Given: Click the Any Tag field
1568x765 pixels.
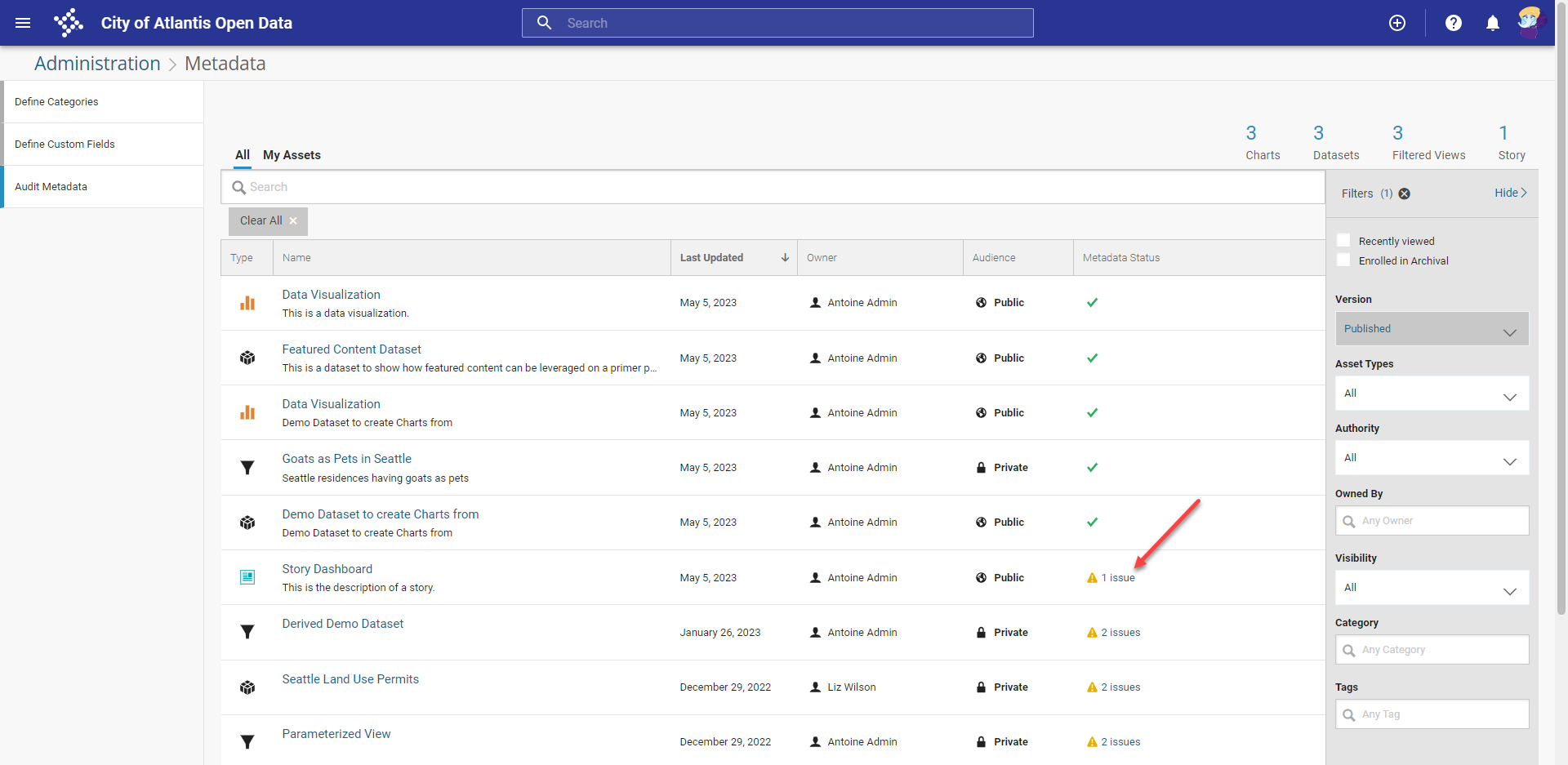Looking at the screenshot, I should 1432,714.
